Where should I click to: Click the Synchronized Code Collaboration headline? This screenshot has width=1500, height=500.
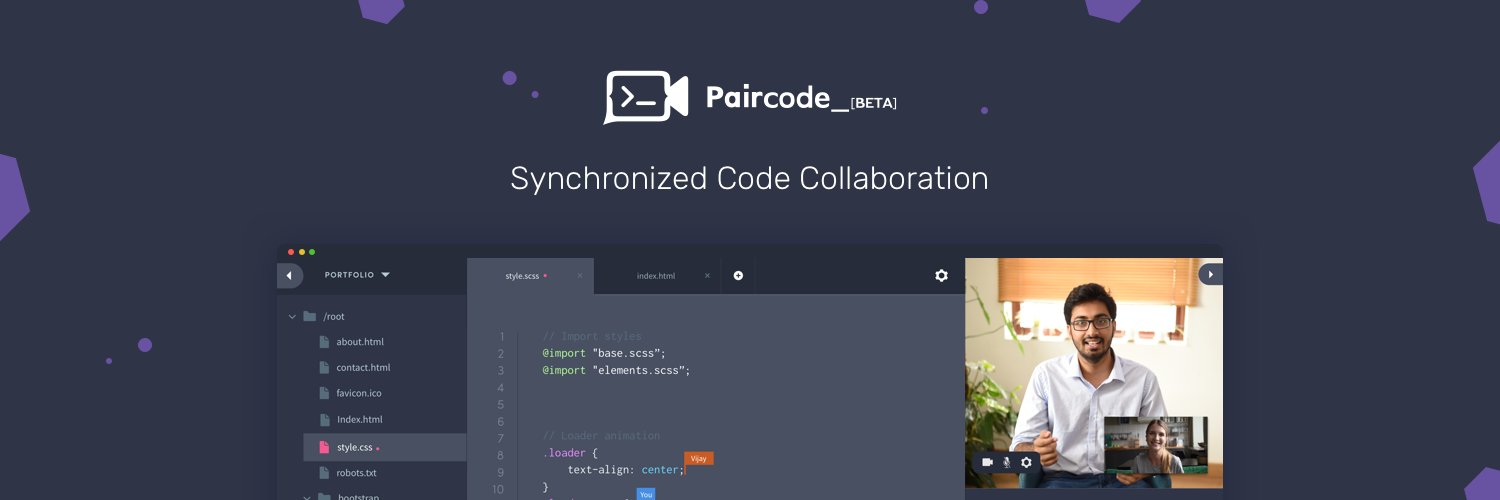tap(749, 178)
